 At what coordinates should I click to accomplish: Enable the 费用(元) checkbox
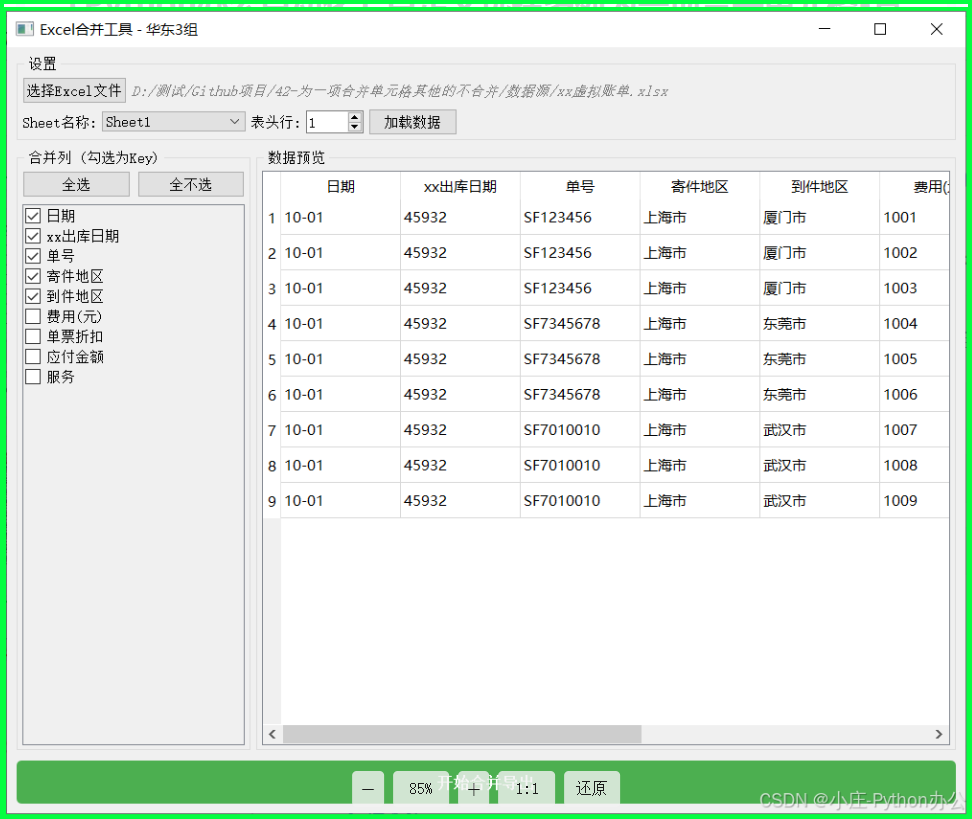[x=34, y=316]
